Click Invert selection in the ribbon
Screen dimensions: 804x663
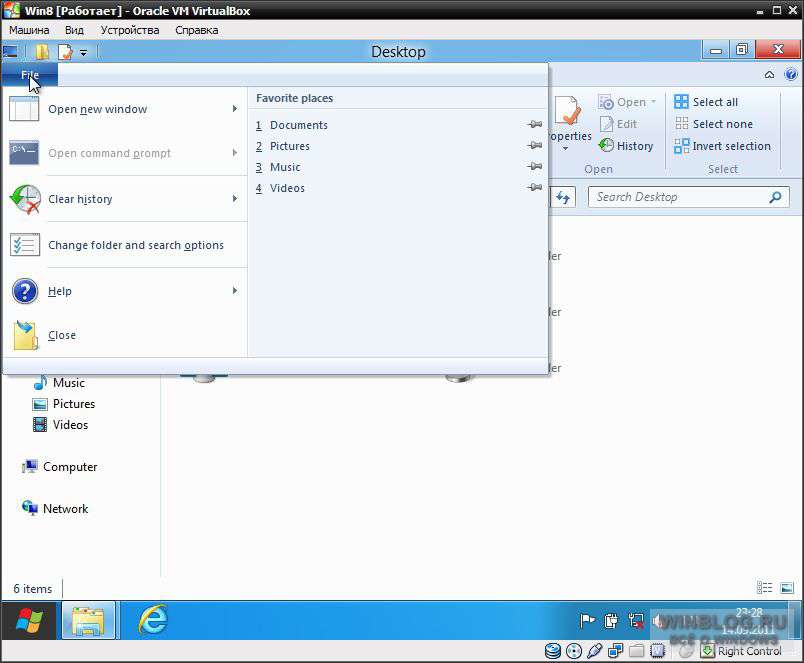point(722,146)
